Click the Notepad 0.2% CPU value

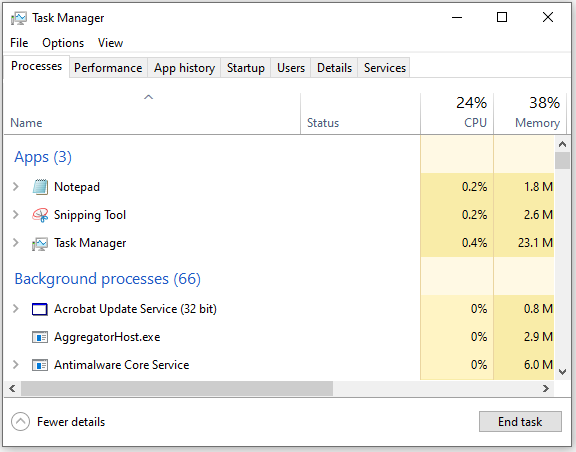474,187
